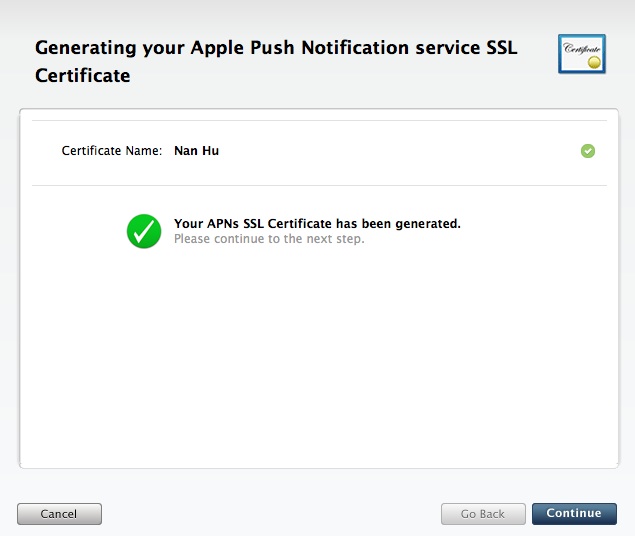Screen dimensions: 635x536
Task: Click the grayed-out Go Back button
Action: point(483,514)
